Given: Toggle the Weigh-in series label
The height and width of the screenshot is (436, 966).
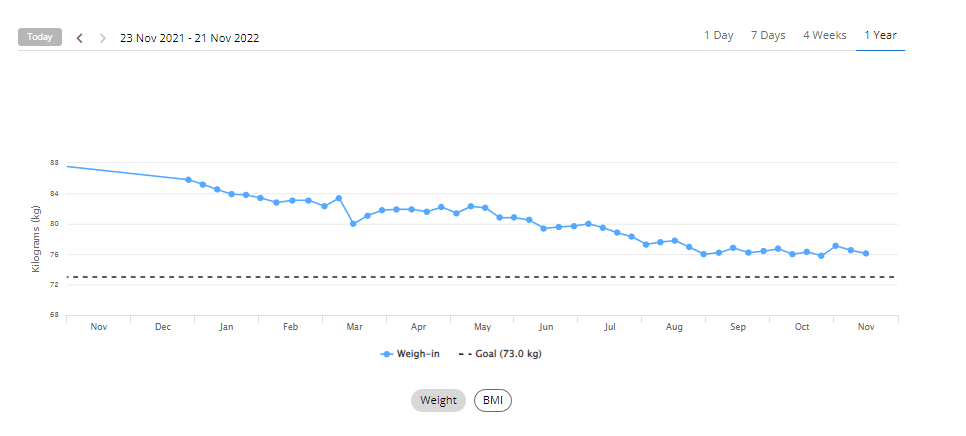Looking at the screenshot, I should tap(420, 354).
